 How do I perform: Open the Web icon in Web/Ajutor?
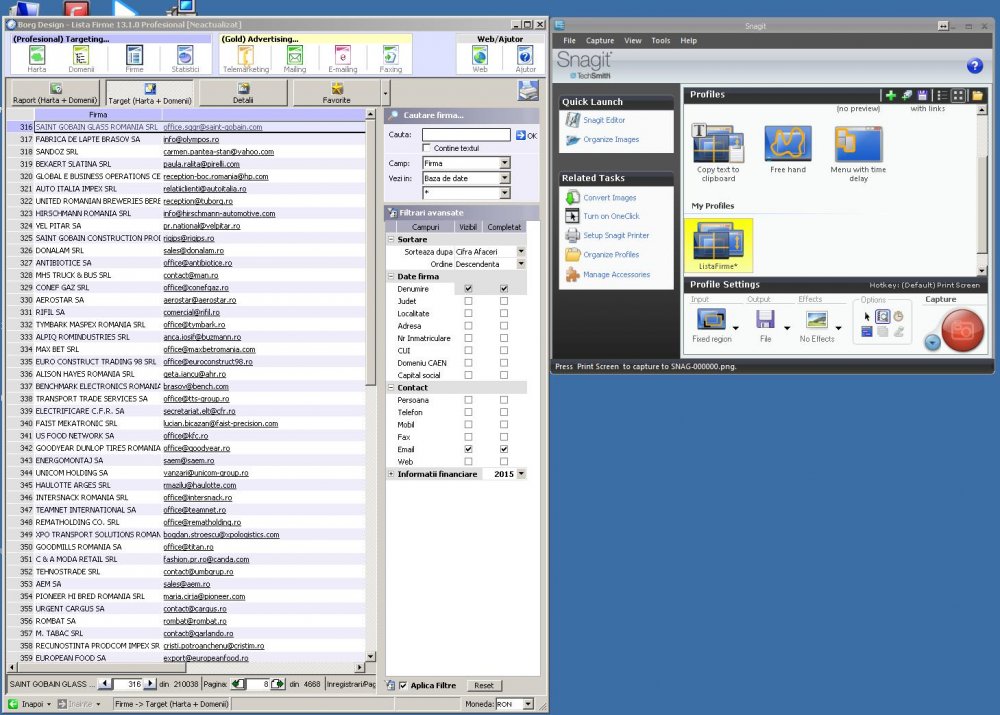coord(480,59)
